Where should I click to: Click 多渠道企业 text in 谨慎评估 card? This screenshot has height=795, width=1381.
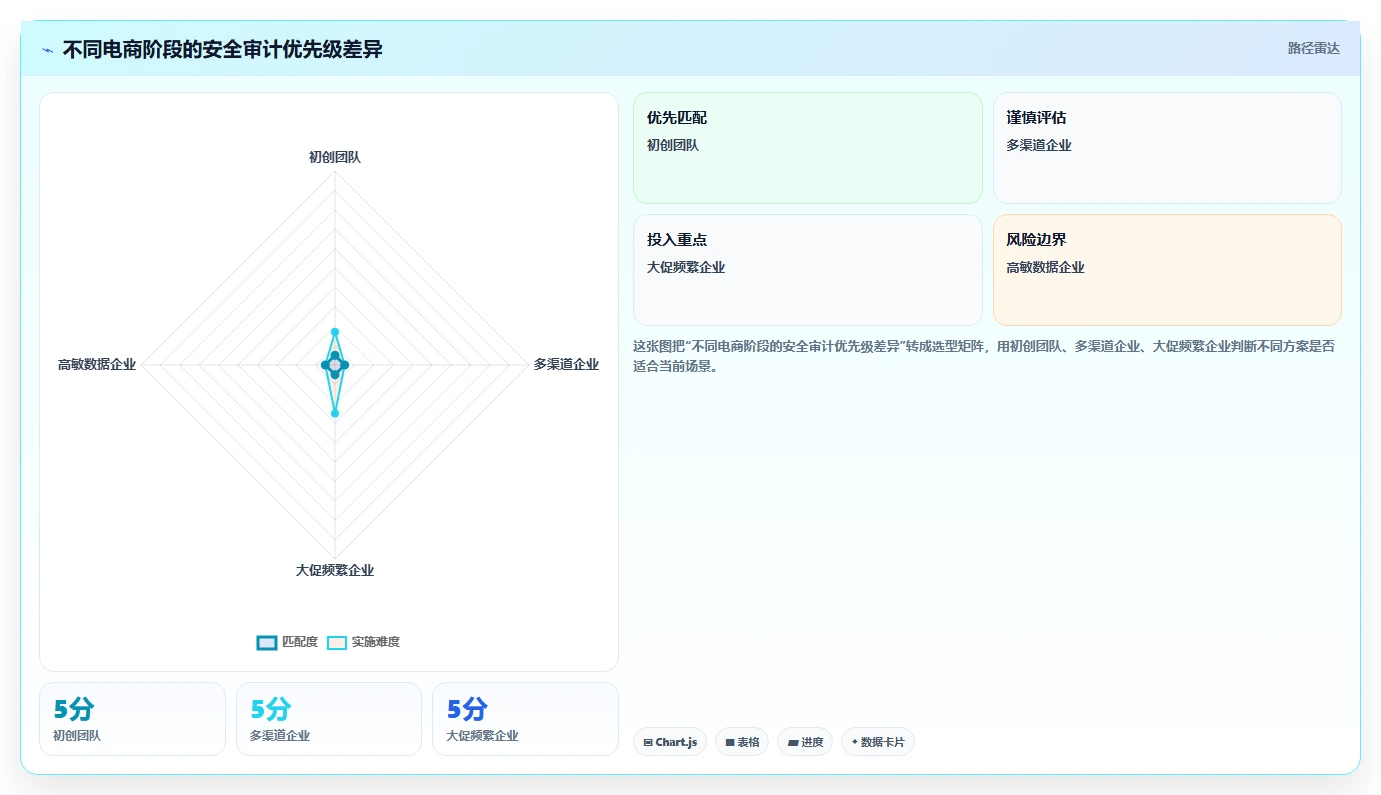click(x=1039, y=145)
